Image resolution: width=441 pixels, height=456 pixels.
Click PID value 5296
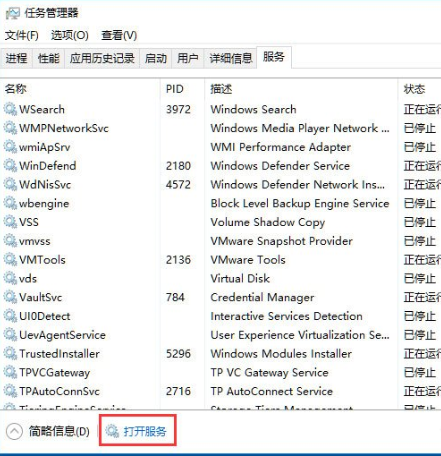tap(178, 354)
